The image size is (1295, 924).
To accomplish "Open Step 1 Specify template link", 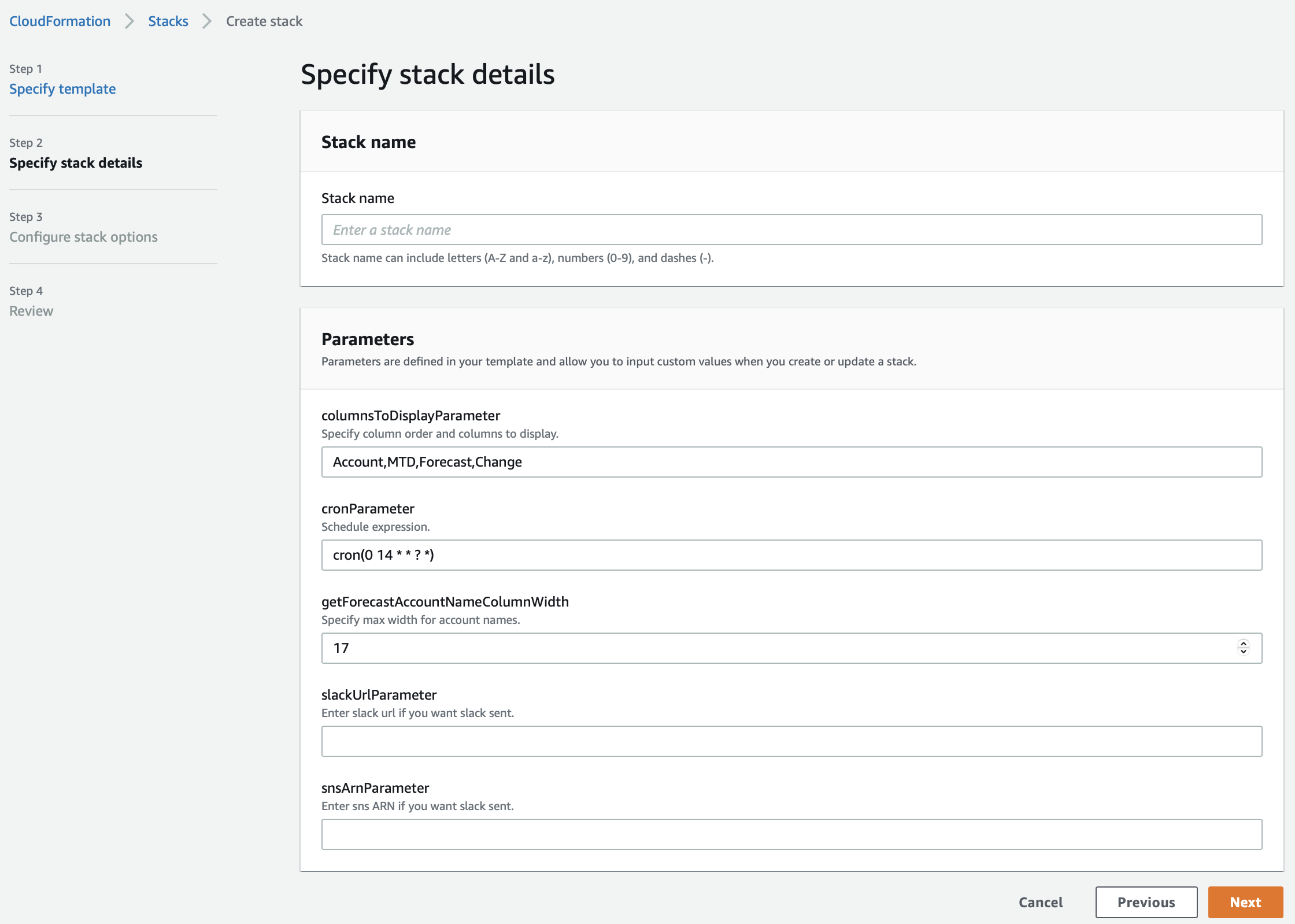I will pyautogui.click(x=62, y=88).
